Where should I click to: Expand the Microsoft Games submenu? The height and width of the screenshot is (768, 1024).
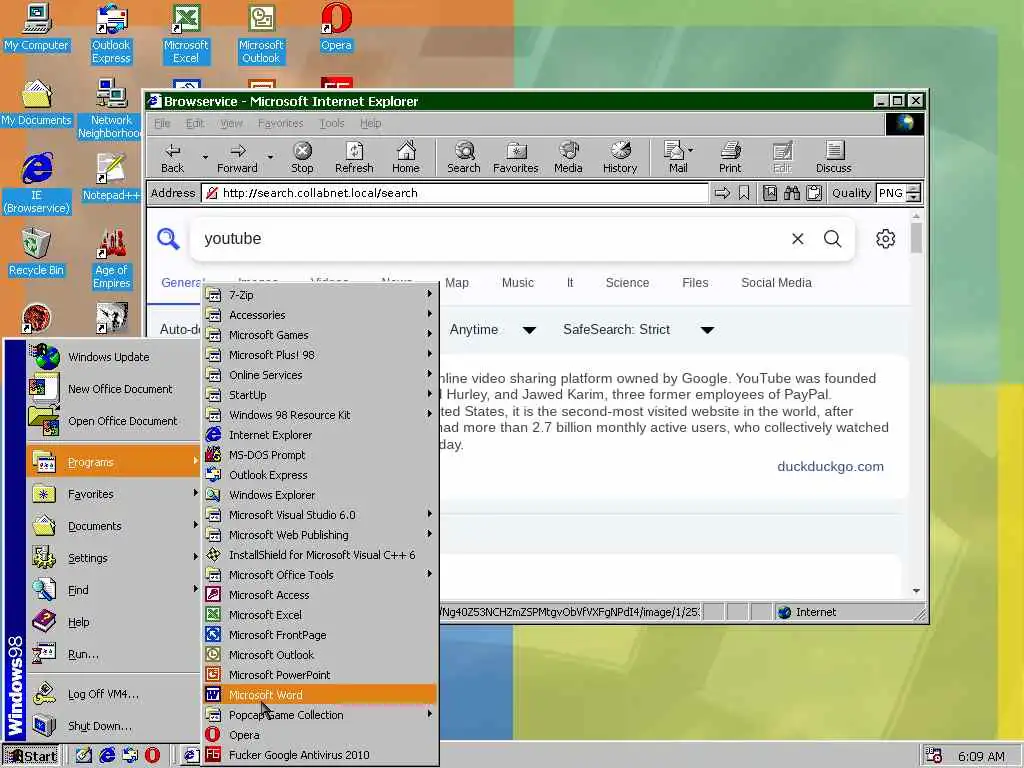[x=319, y=334]
